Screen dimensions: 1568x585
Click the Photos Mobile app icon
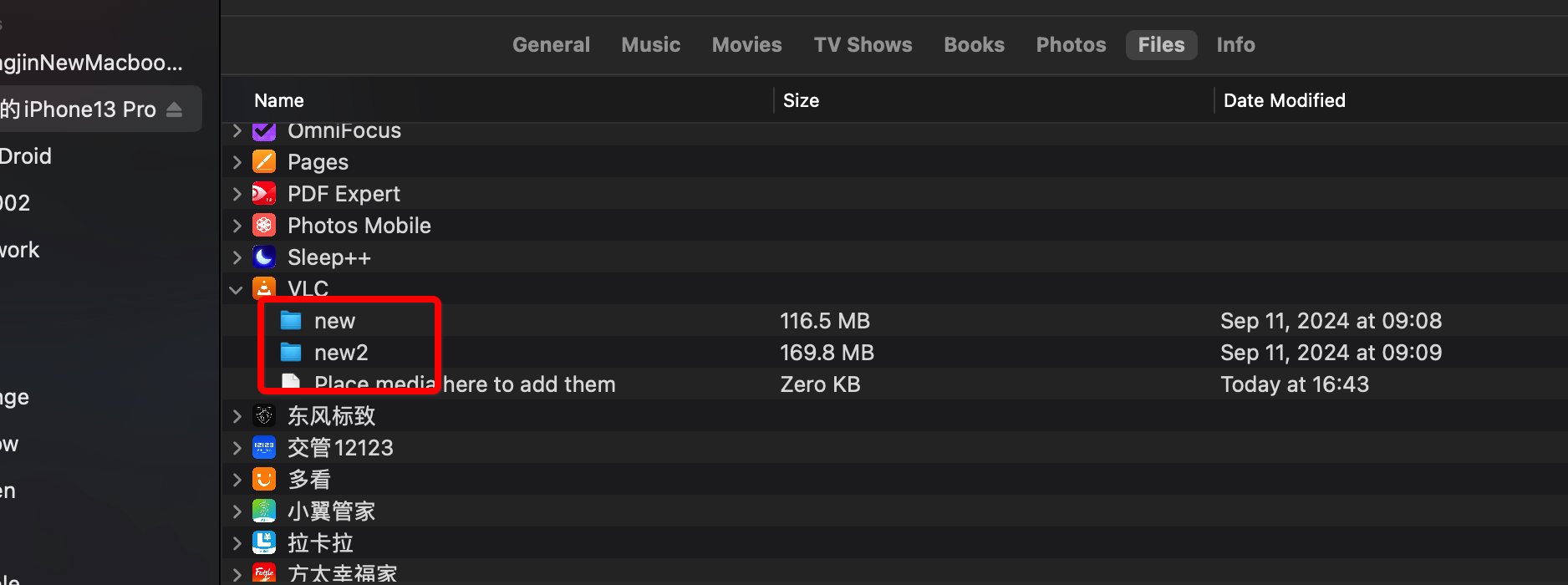264,226
